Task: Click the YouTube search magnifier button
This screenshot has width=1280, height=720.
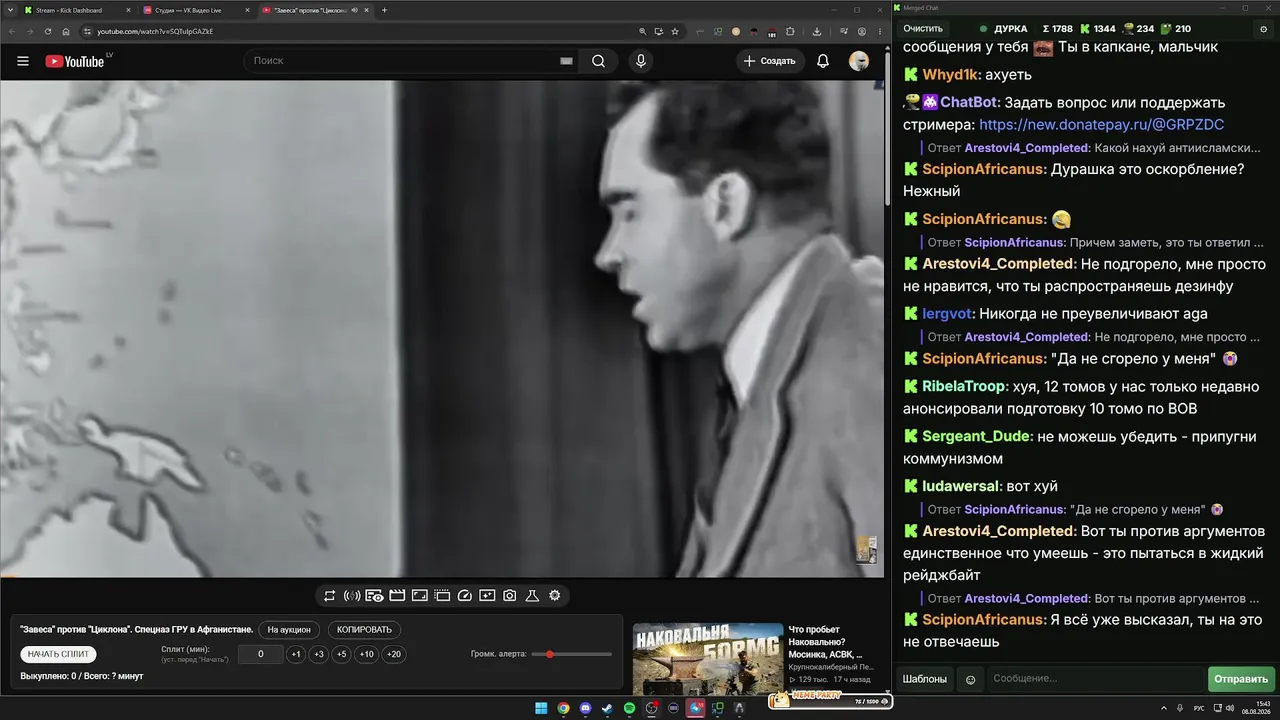Action: (598, 61)
